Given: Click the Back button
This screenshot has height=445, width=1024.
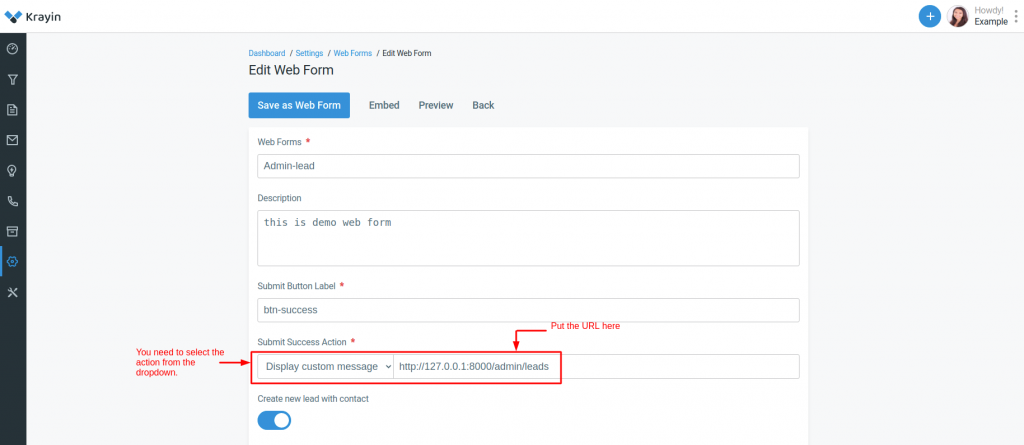Looking at the screenshot, I should click(483, 105).
